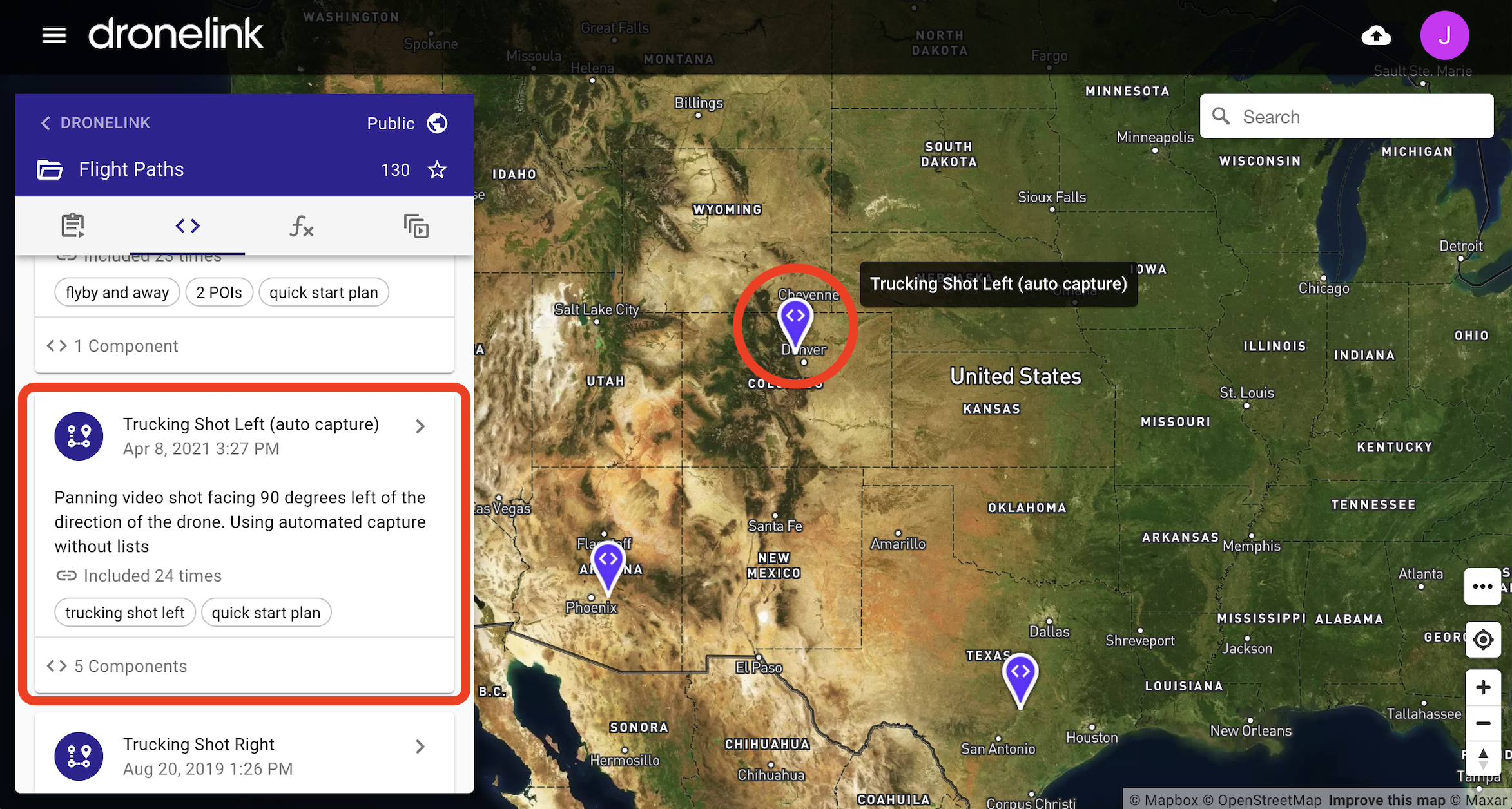Click into the map Search field
Screen dimensions: 1512x809
pos(1346,117)
